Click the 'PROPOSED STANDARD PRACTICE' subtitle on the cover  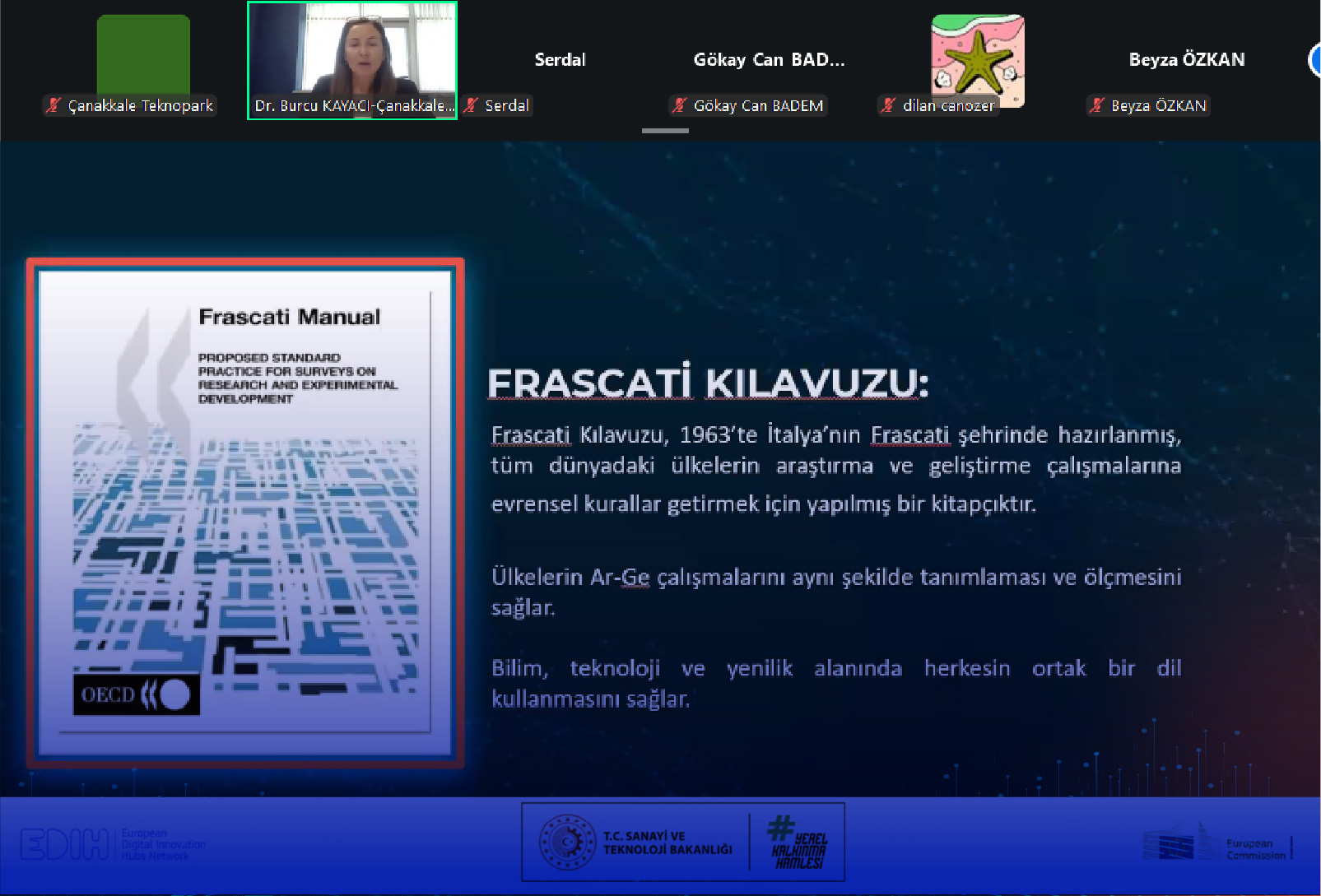coord(297,378)
